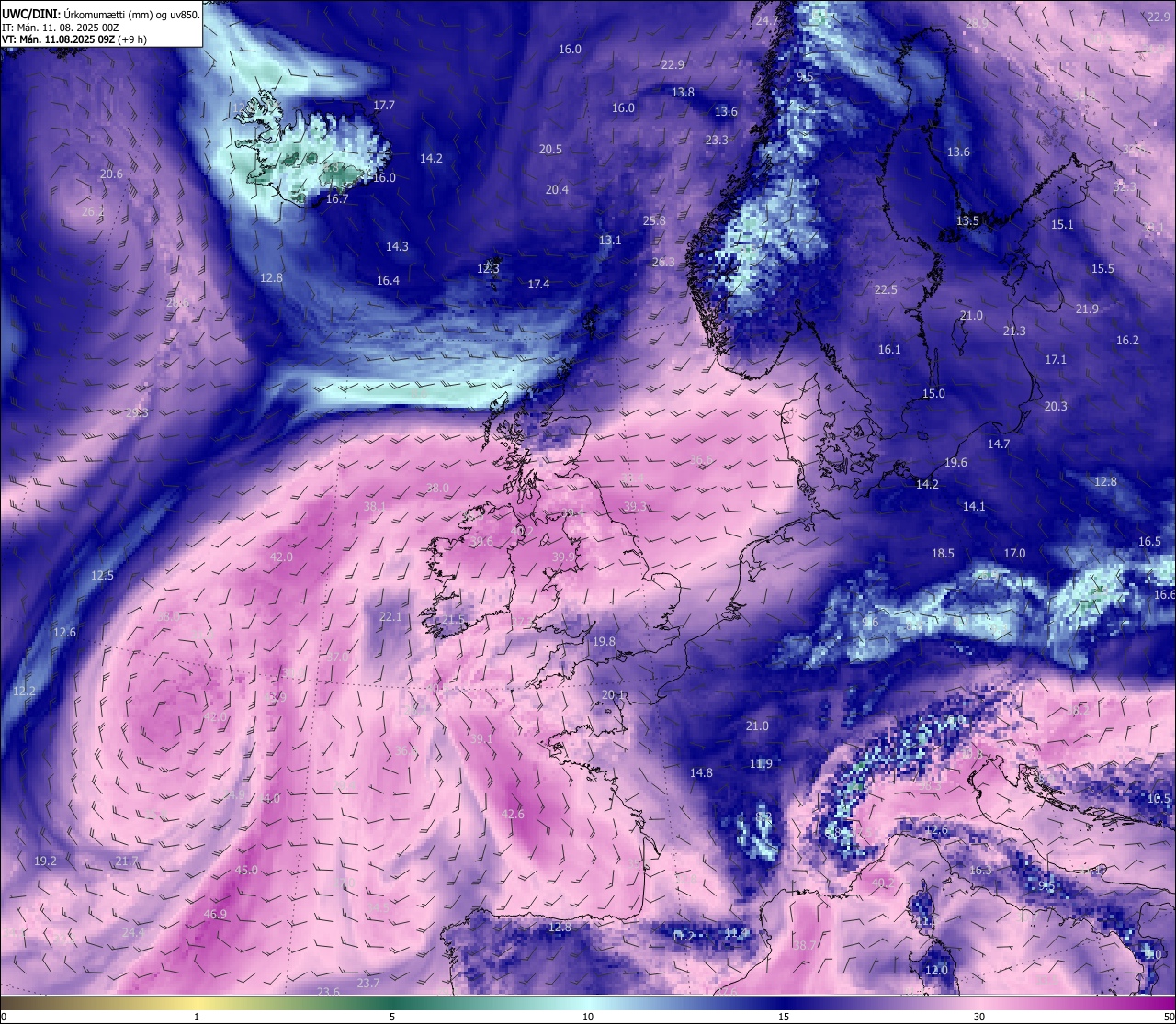Click the 12.3 value near the Faroes
The width and height of the screenshot is (1176, 1024).
[488, 269]
